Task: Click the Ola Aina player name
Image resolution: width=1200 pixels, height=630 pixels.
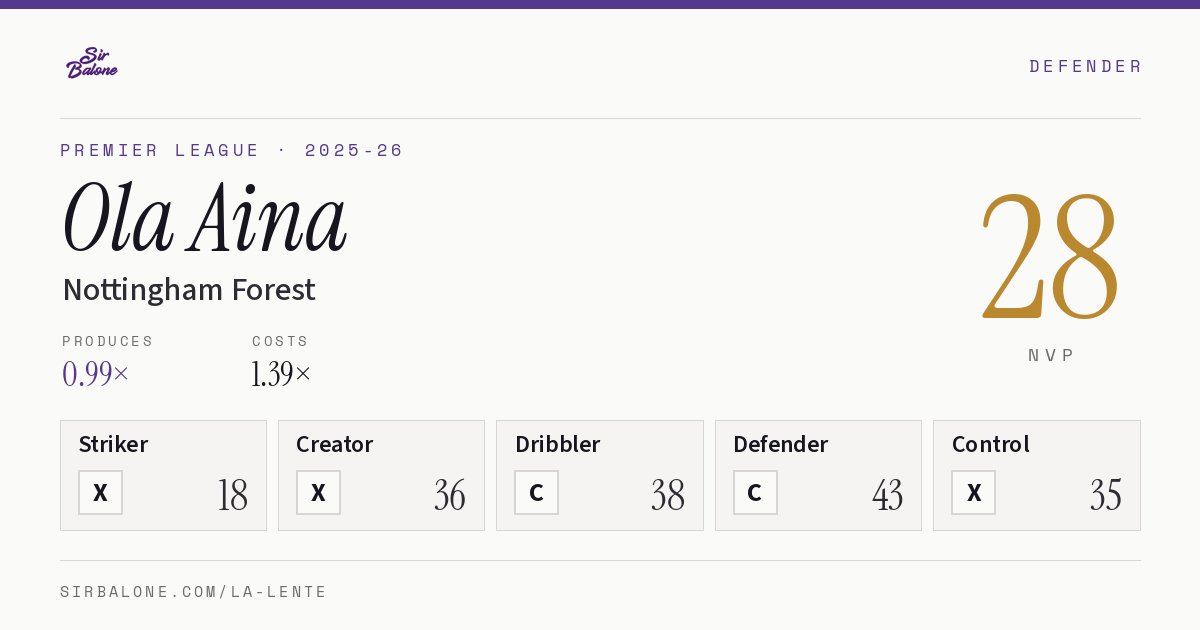Action: tap(204, 218)
